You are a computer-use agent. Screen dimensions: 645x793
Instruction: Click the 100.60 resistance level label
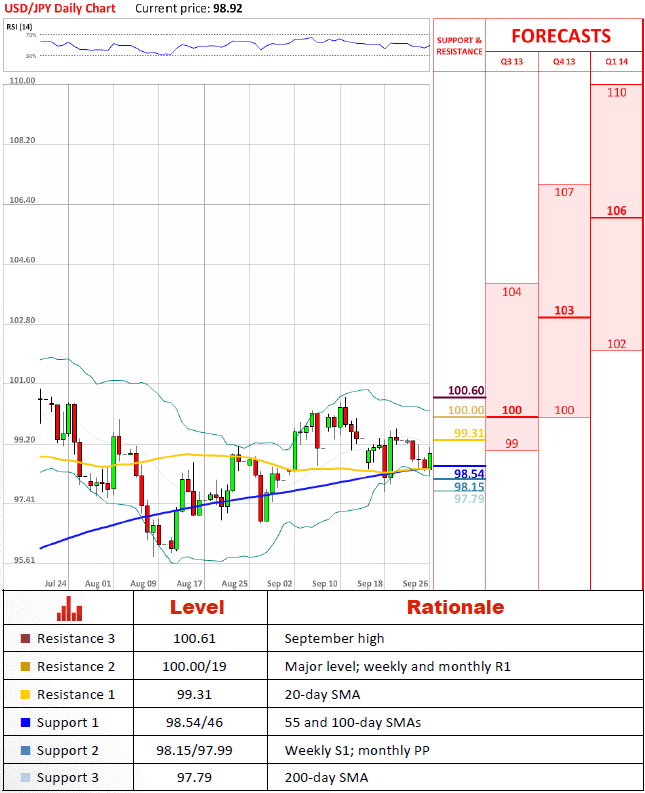point(466,390)
